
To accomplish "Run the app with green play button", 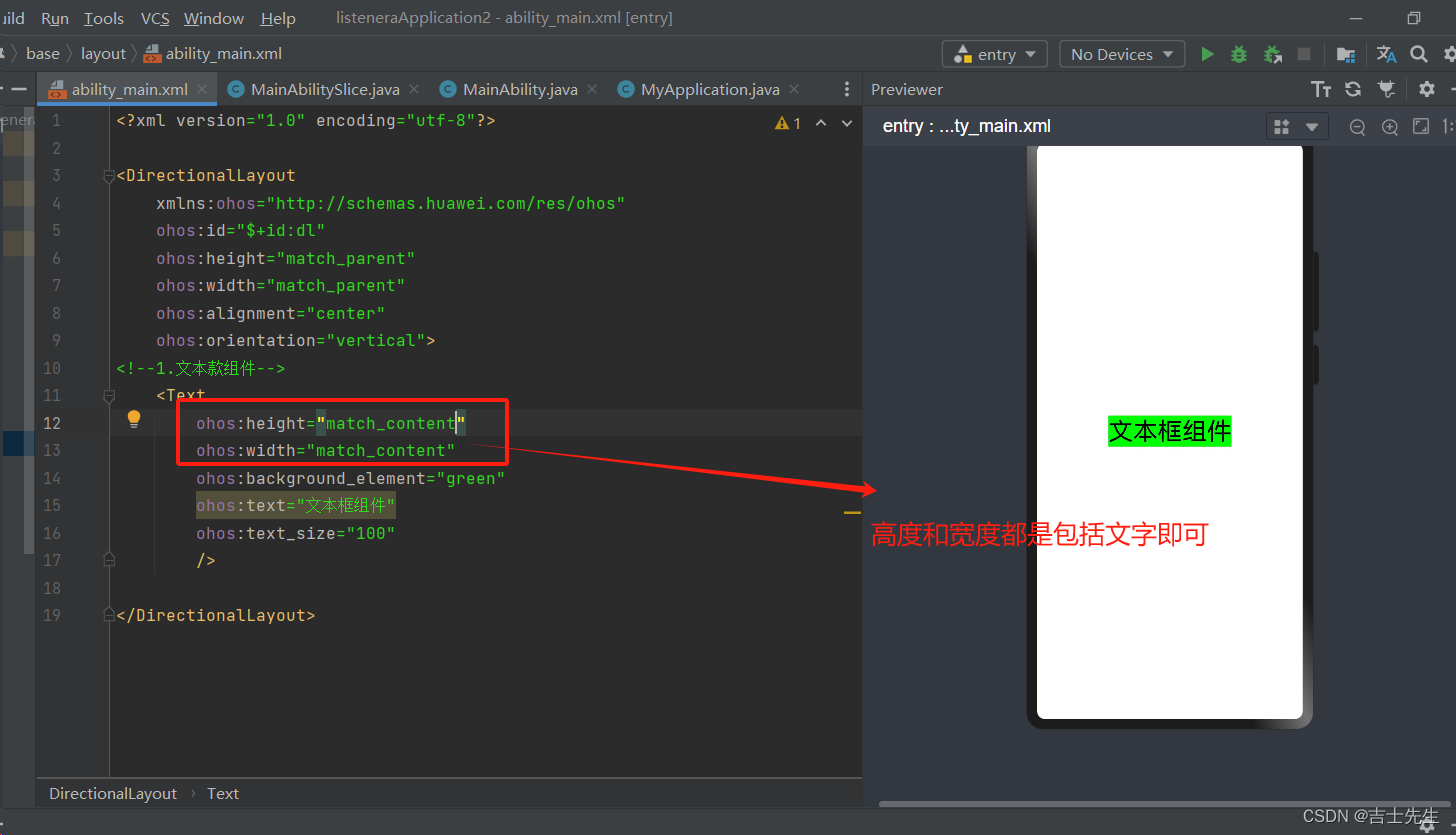I will click(x=1207, y=54).
